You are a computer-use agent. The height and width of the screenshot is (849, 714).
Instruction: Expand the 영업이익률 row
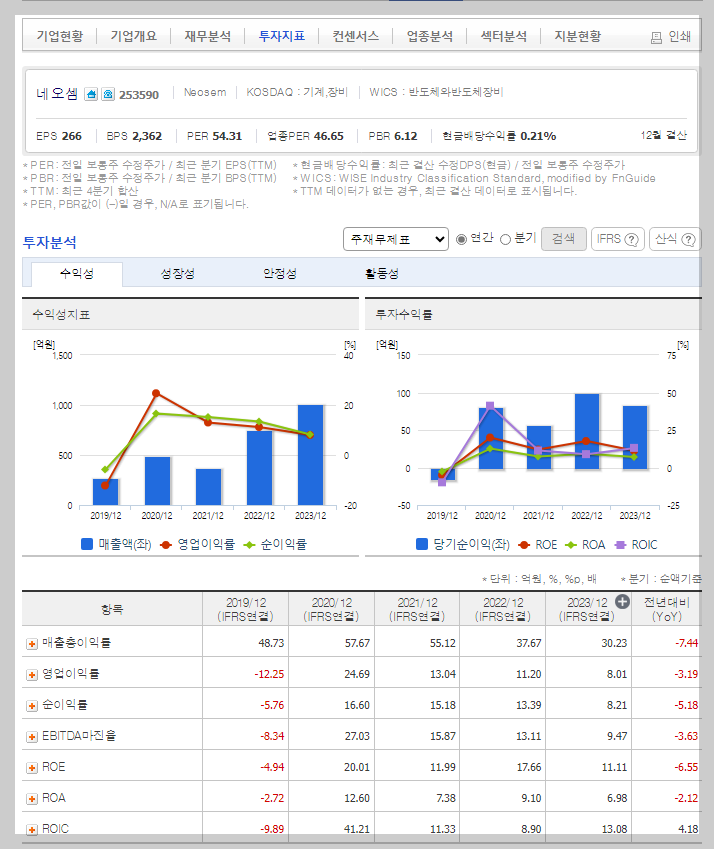(32, 675)
